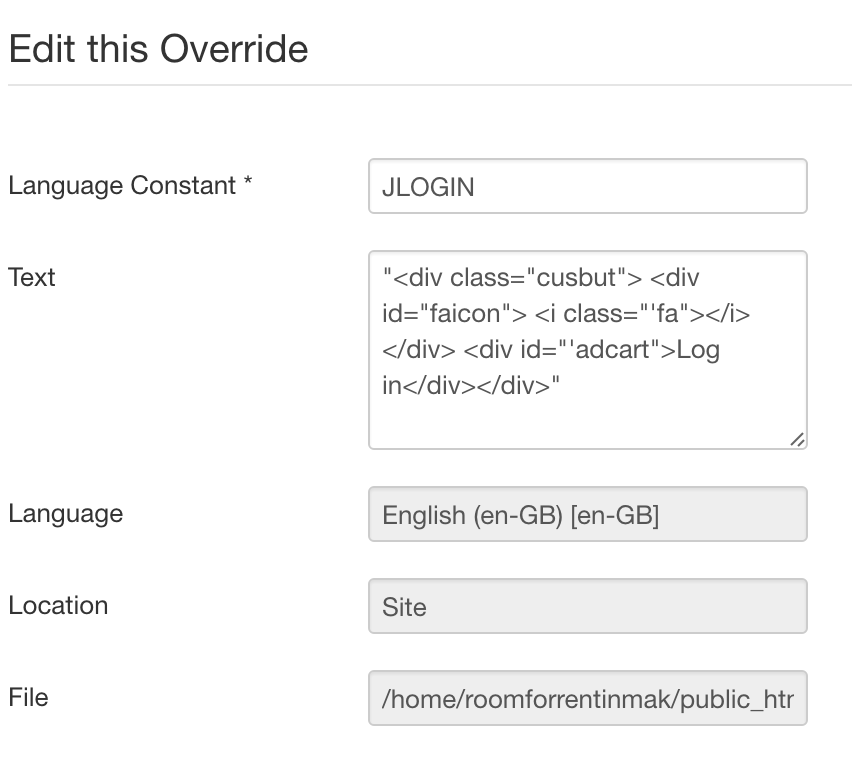Click the "Location" field label

tap(58, 606)
